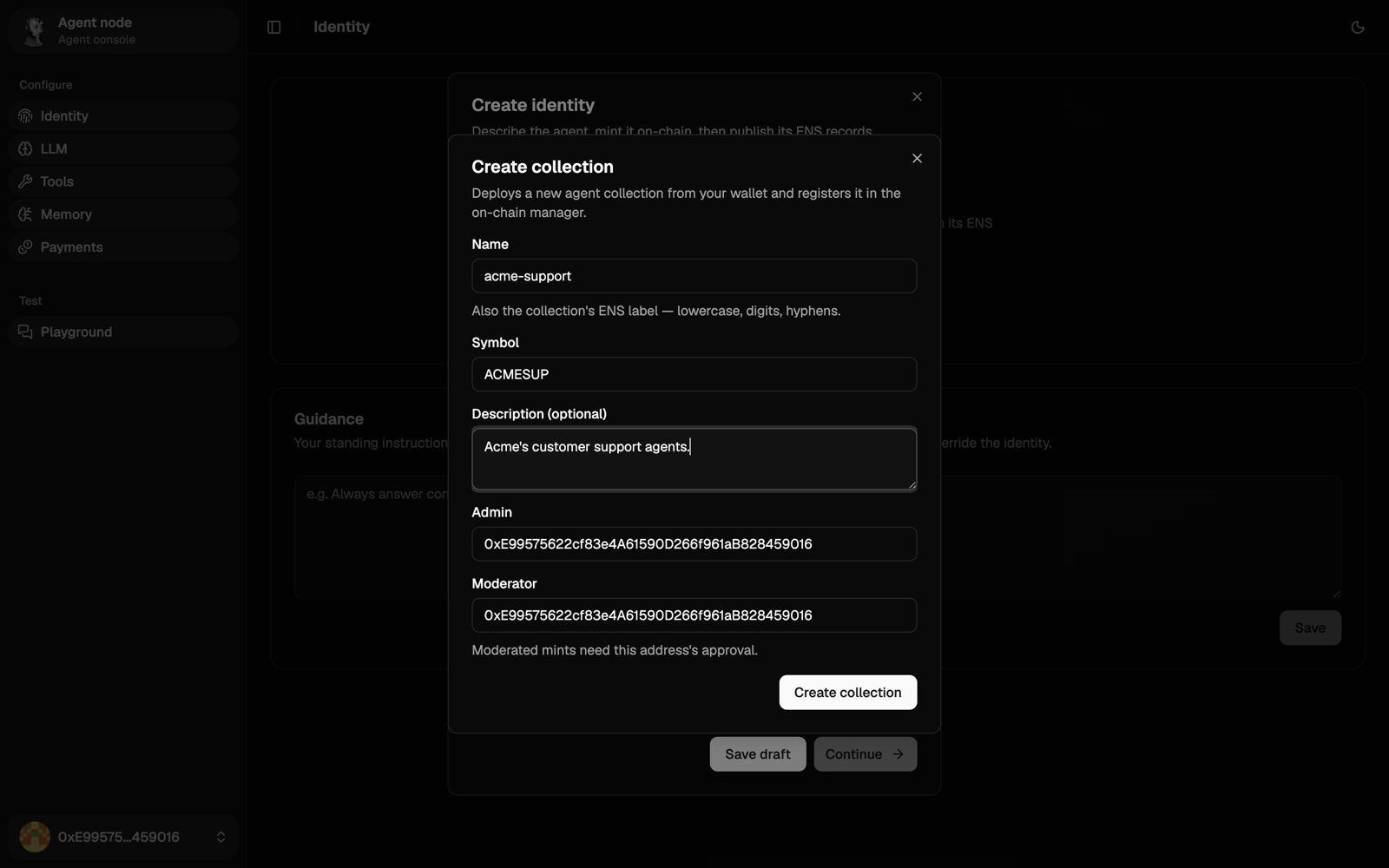The height and width of the screenshot is (868, 1389).
Task: Expand the wallet account switcher chevron
Action: [x=221, y=838]
